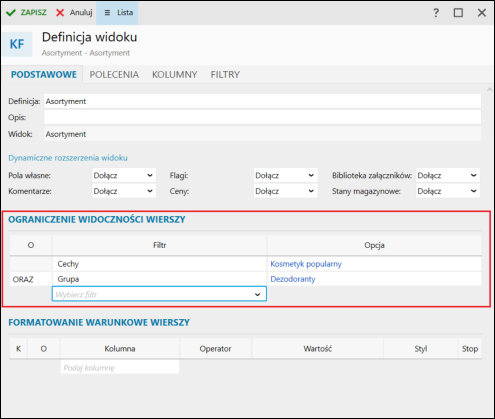
Task: Expand the Biblioteka załączników dropdown
Action: coord(448,175)
